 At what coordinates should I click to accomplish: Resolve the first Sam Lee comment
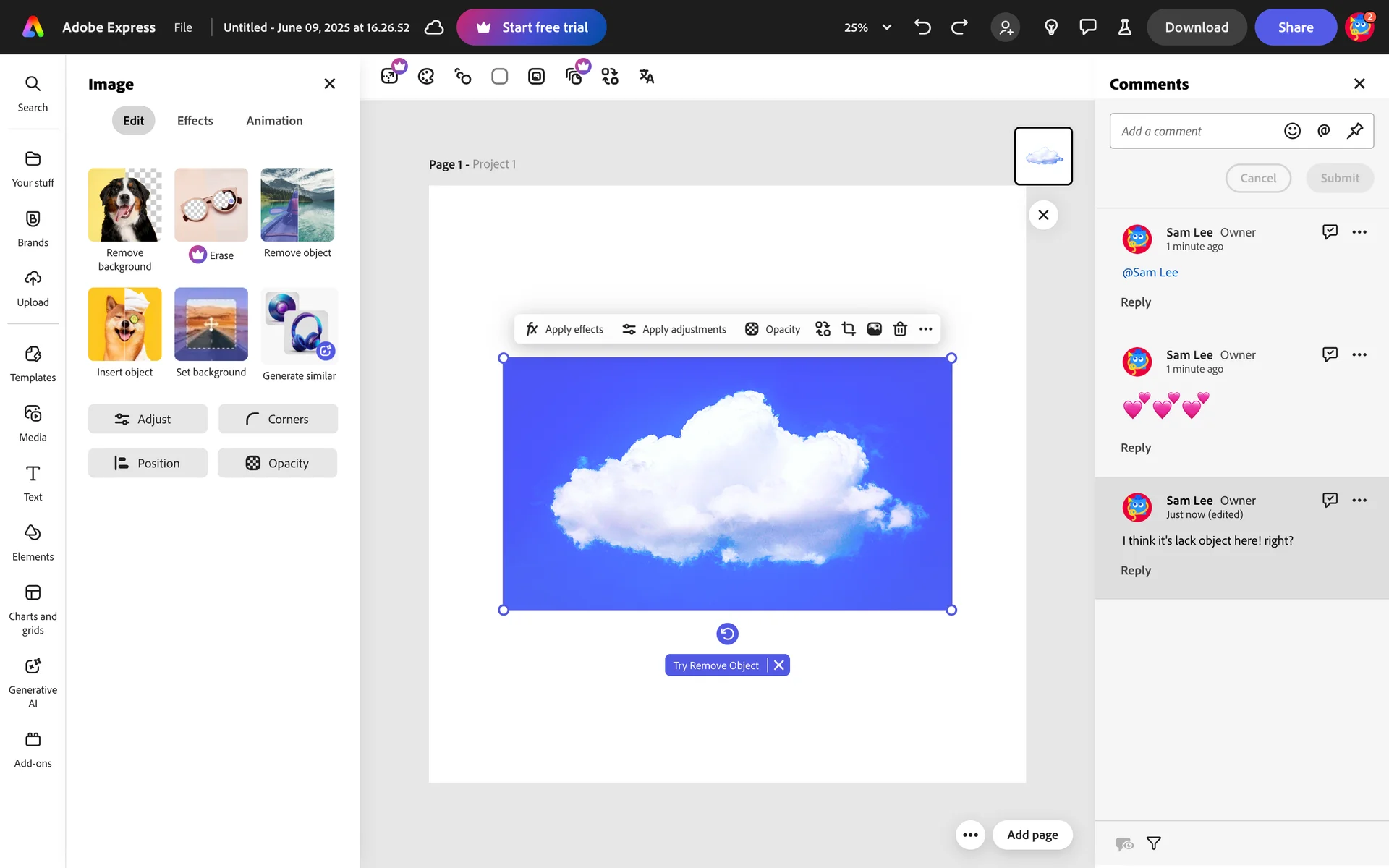pyautogui.click(x=1330, y=231)
